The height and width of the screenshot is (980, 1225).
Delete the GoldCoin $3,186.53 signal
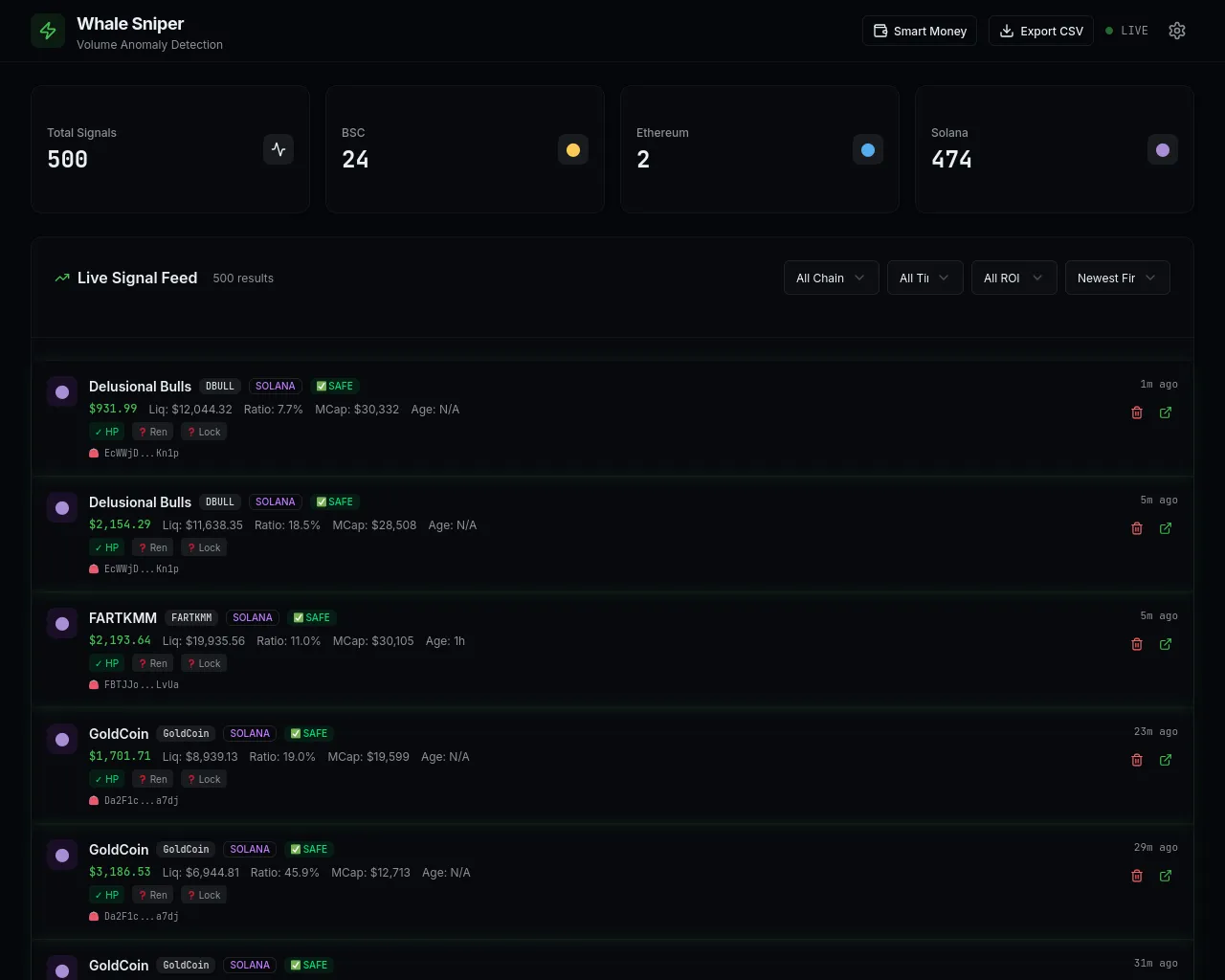(1137, 876)
